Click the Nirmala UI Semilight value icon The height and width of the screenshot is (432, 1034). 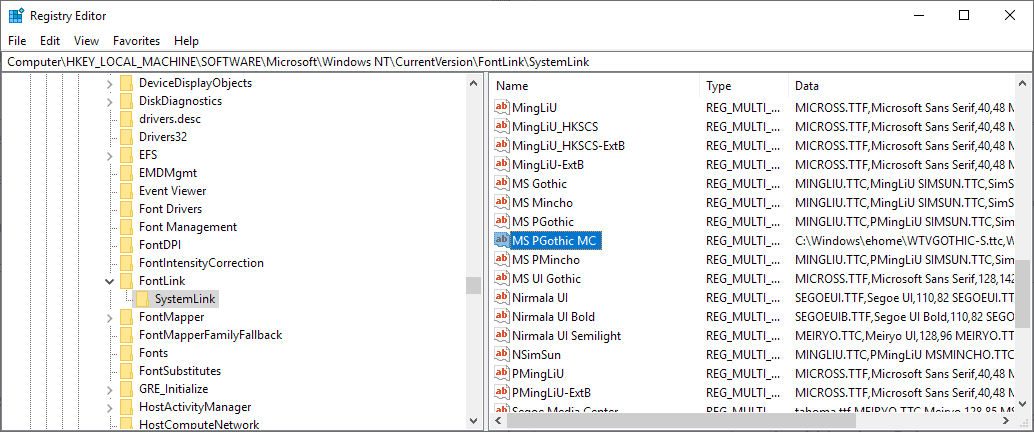point(502,336)
